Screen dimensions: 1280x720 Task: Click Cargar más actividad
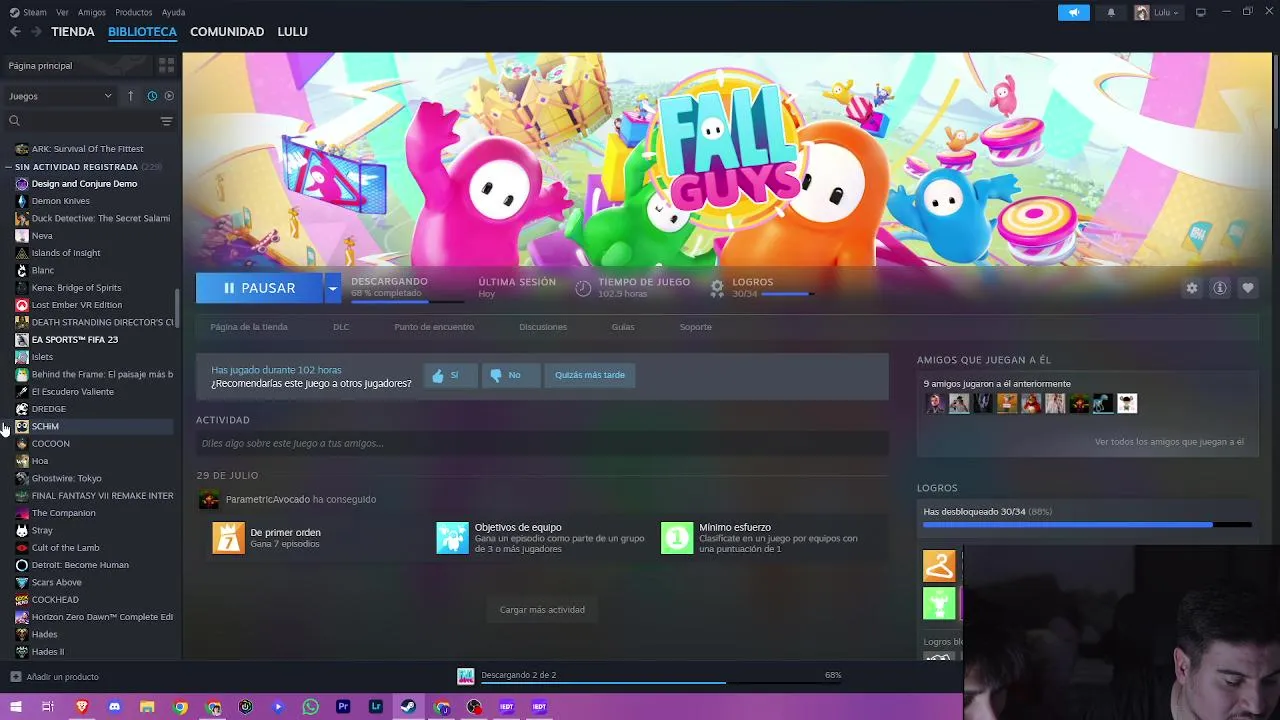tap(542, 609)
